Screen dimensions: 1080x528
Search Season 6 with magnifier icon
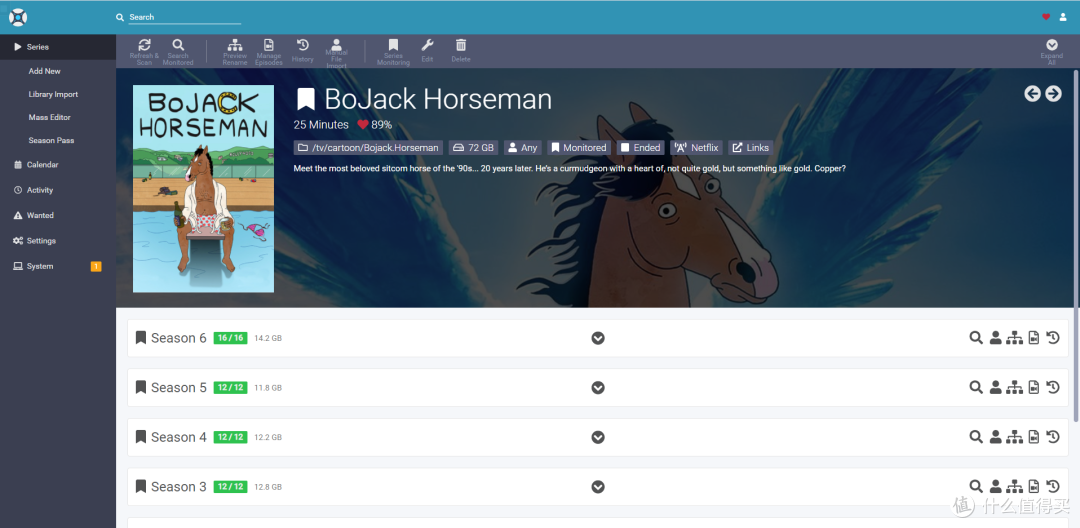pos(975,337)
